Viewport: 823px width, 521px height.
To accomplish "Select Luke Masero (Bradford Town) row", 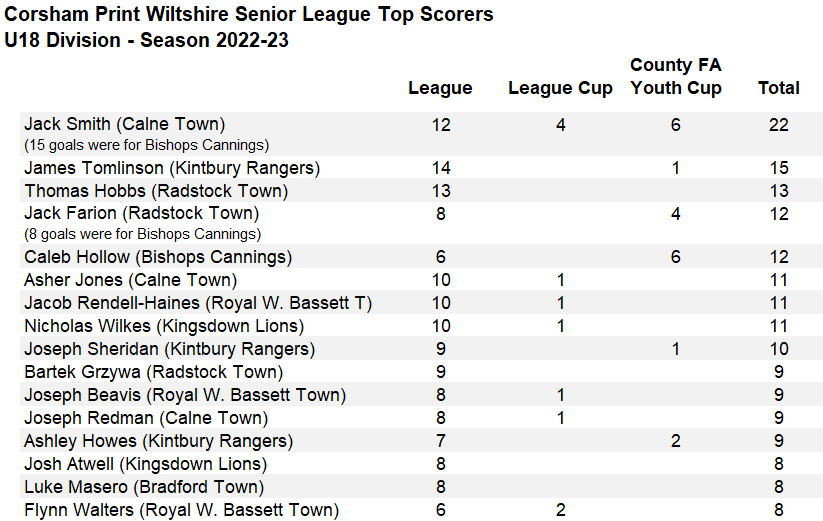I will [144, 487].
